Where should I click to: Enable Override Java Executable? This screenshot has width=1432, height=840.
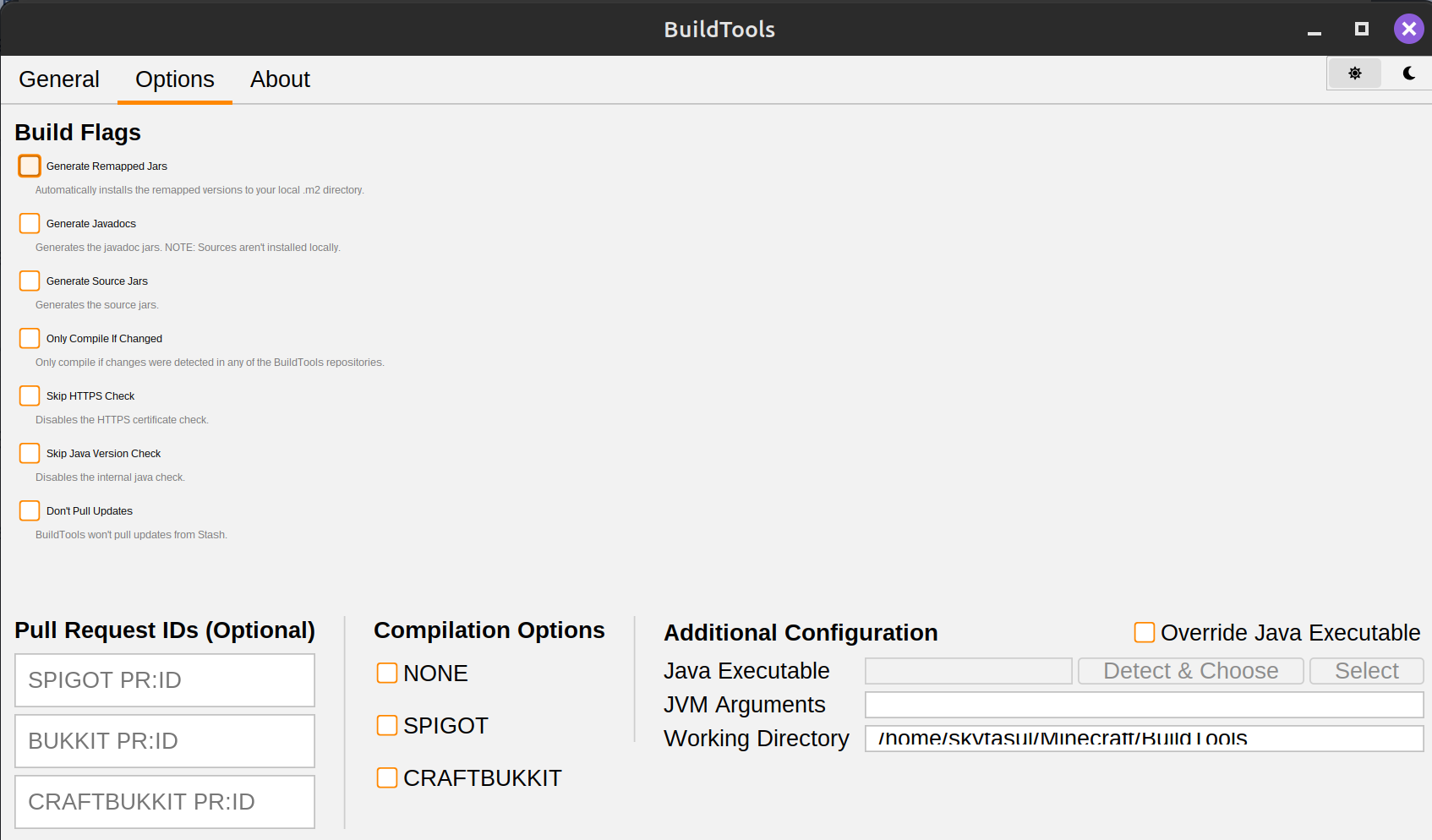[1145, 632]
